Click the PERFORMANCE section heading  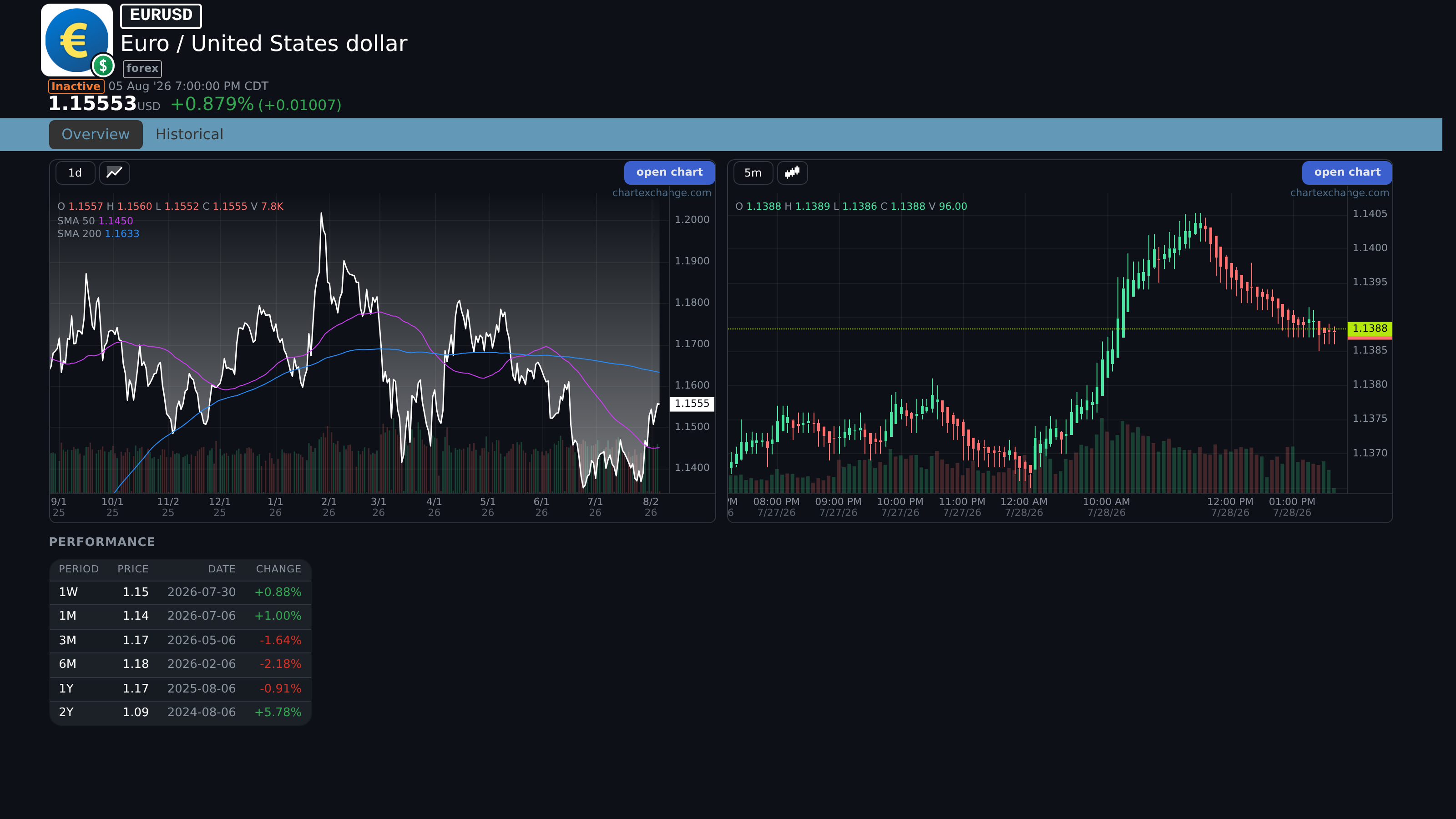(x=102, y=542)
